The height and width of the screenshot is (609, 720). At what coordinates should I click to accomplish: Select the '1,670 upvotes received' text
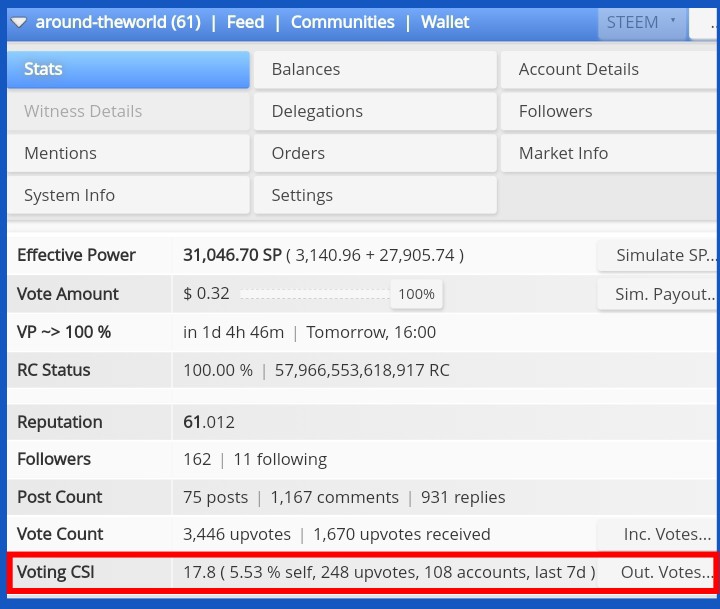click(x=402, y=535)
